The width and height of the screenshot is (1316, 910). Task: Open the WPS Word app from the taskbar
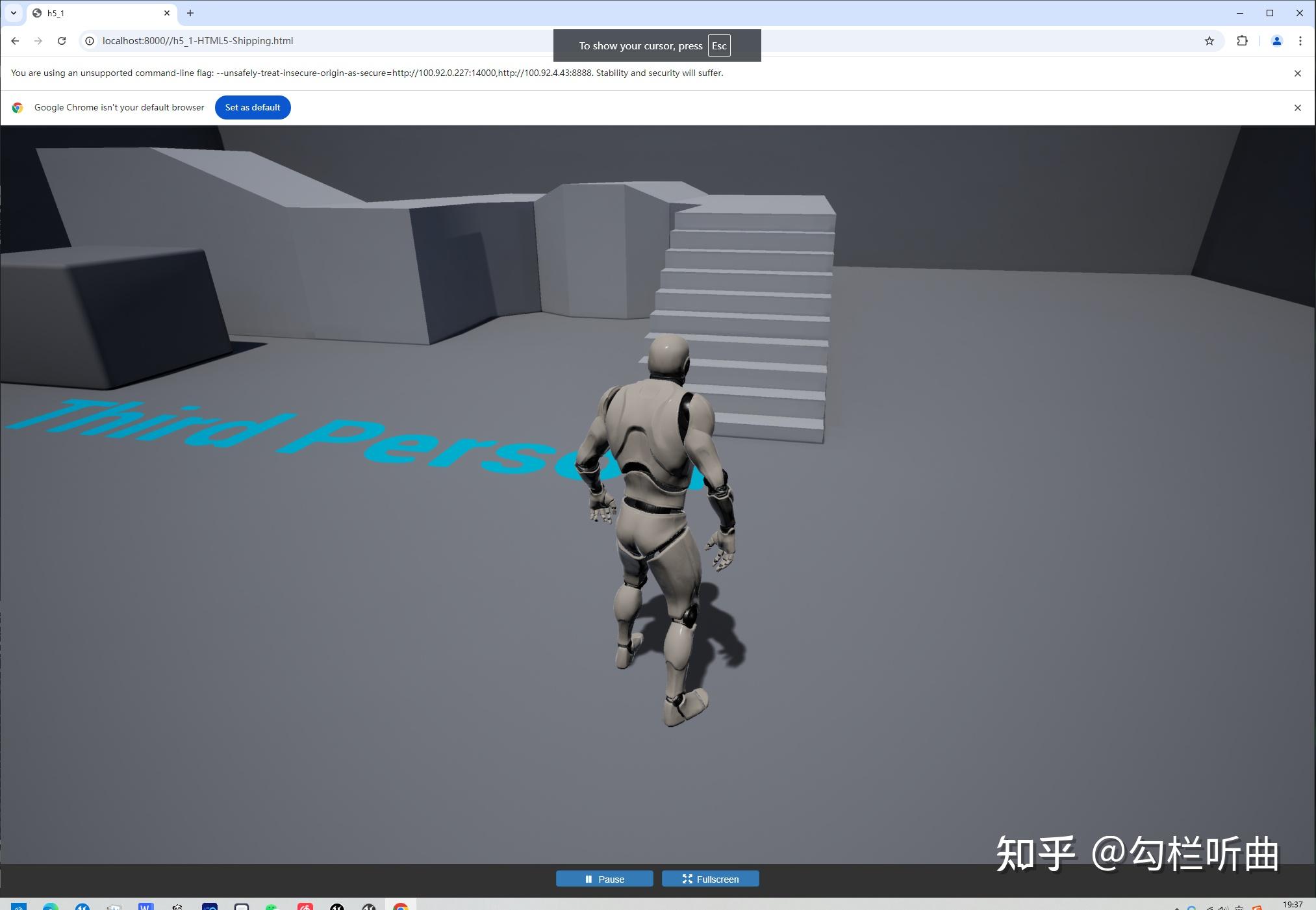coord(146,905)
